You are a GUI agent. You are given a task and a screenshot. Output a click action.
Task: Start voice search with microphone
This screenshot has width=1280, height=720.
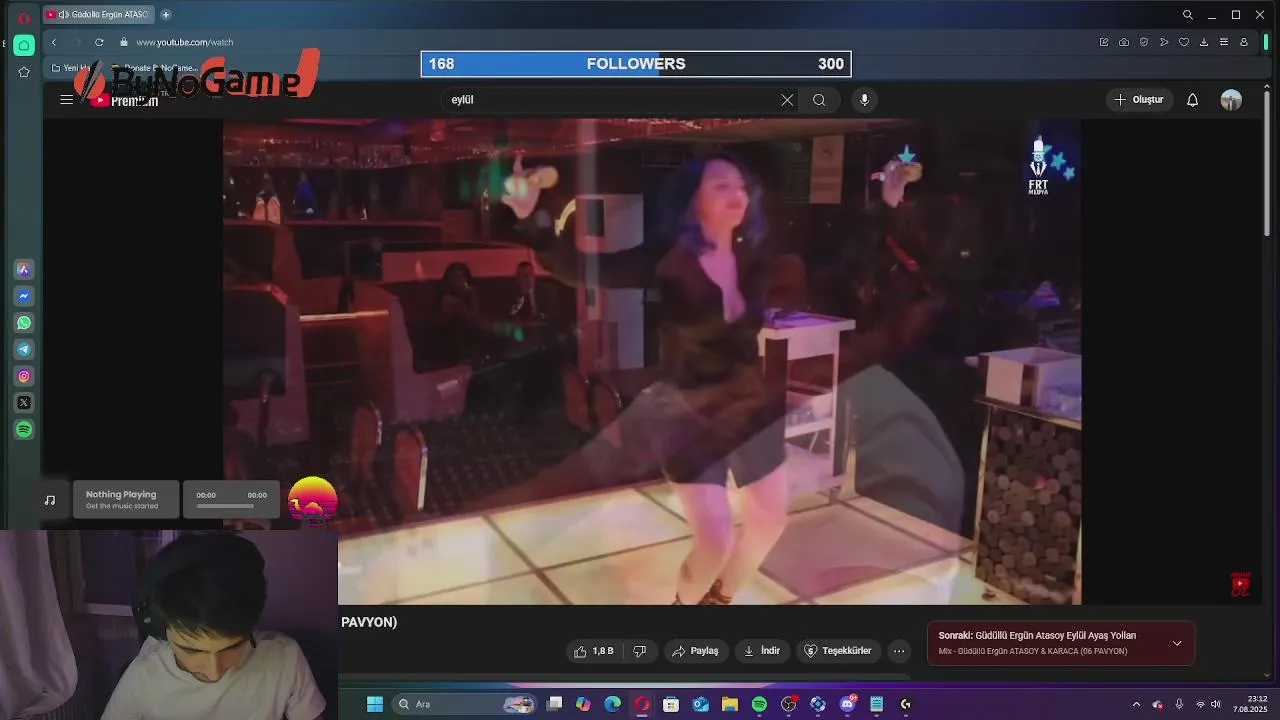(865, 100)
